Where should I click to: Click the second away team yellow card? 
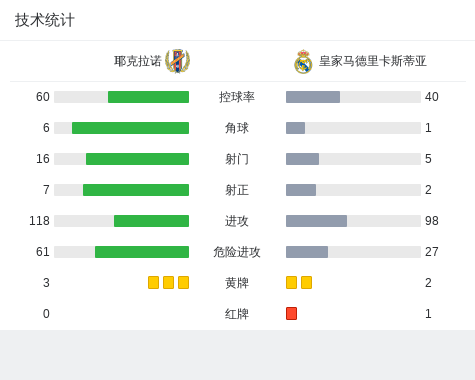pyautogui.click(x=306, y=283)
